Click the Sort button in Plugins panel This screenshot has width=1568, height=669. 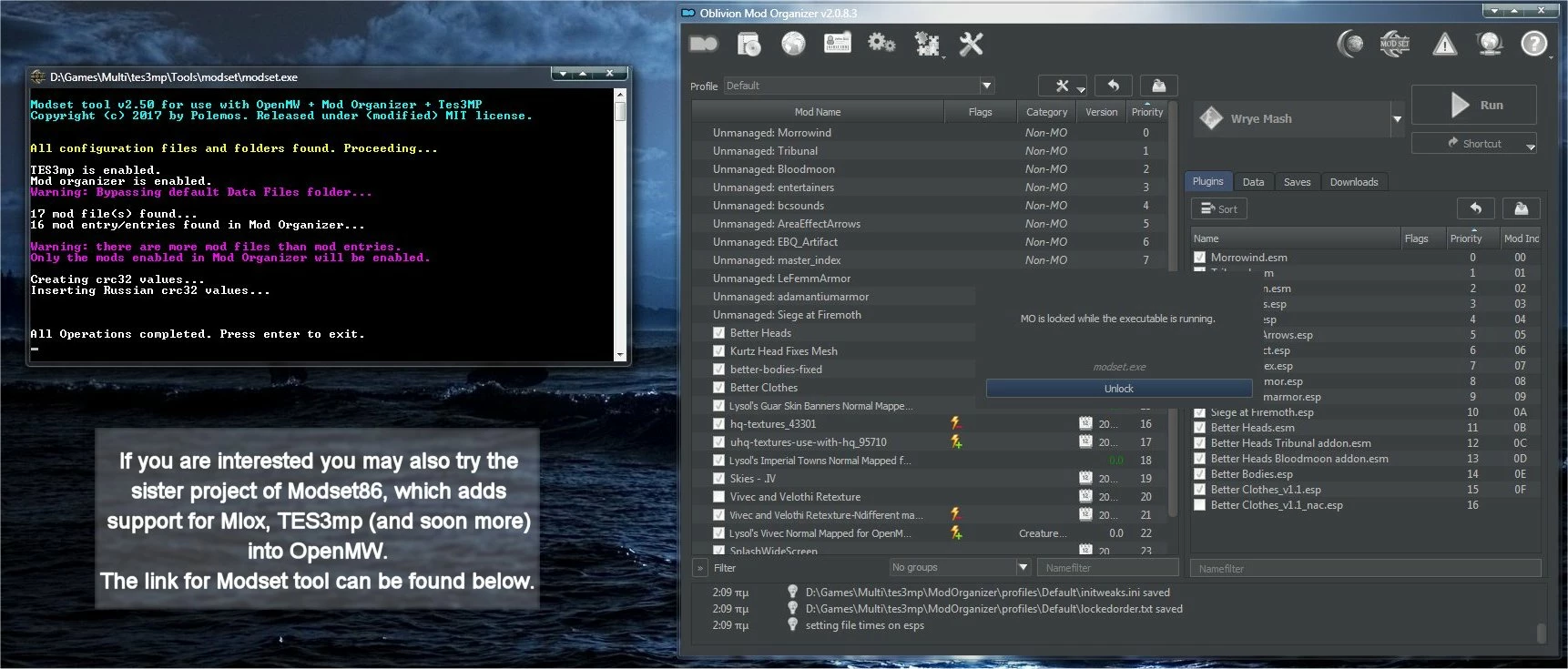click(x=1218, y=208)
